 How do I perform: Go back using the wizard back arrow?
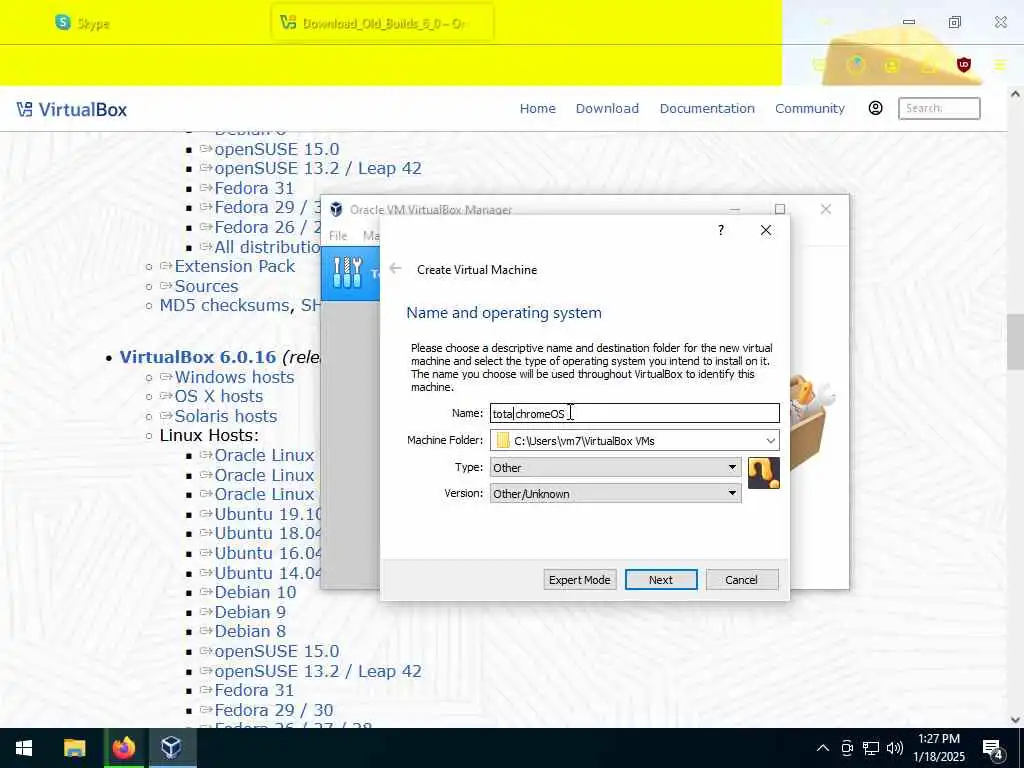395,269
